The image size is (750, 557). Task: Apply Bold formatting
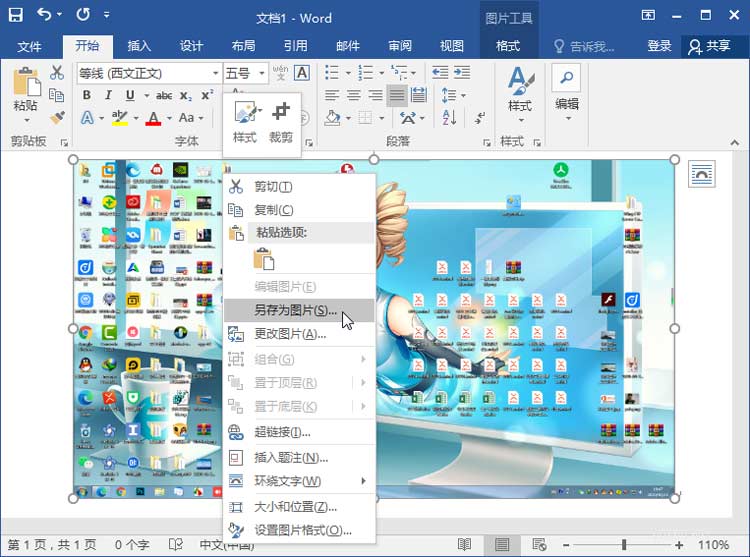[87, 95]
